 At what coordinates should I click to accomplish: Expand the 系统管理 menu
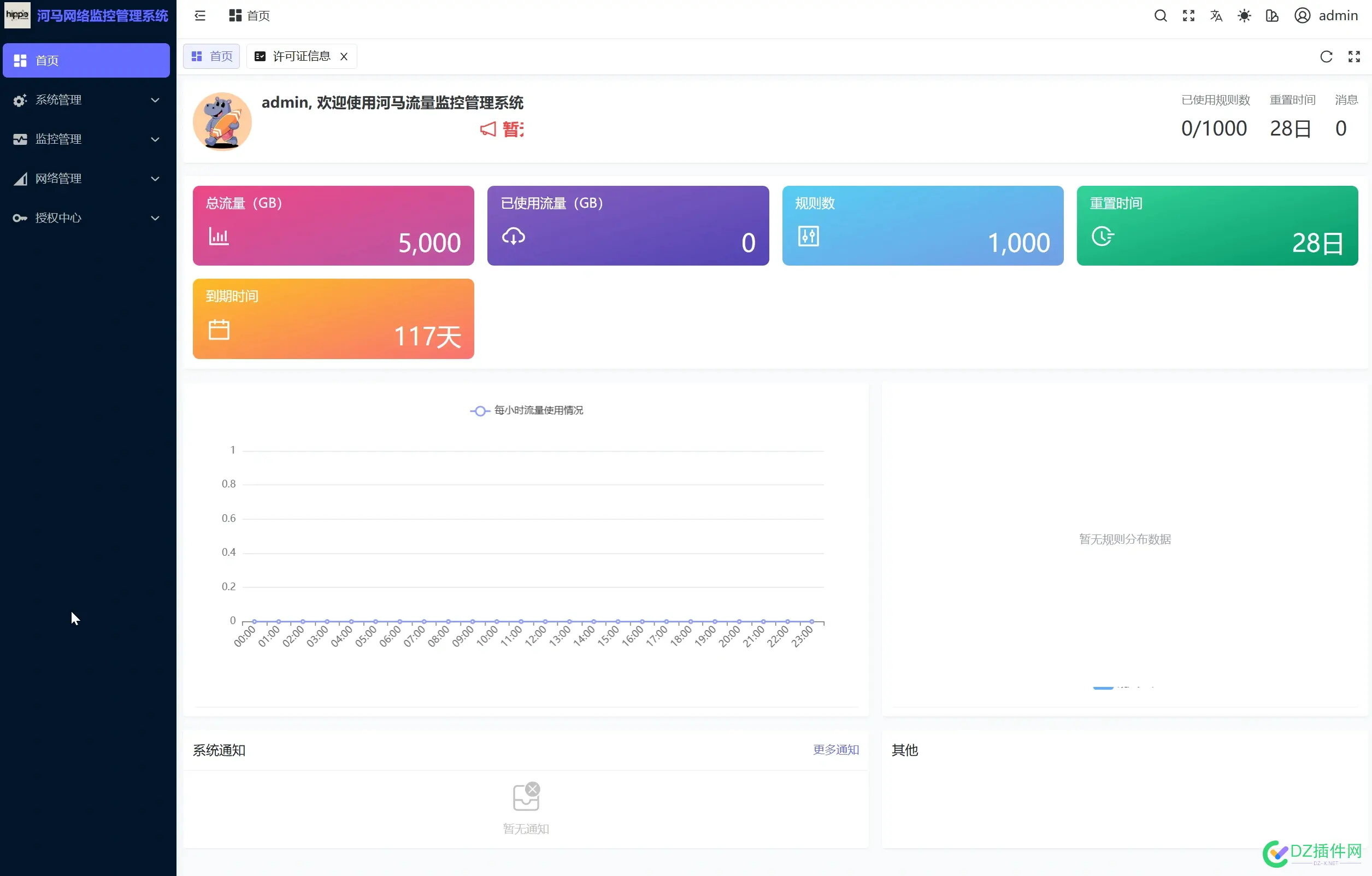(85, 99)
